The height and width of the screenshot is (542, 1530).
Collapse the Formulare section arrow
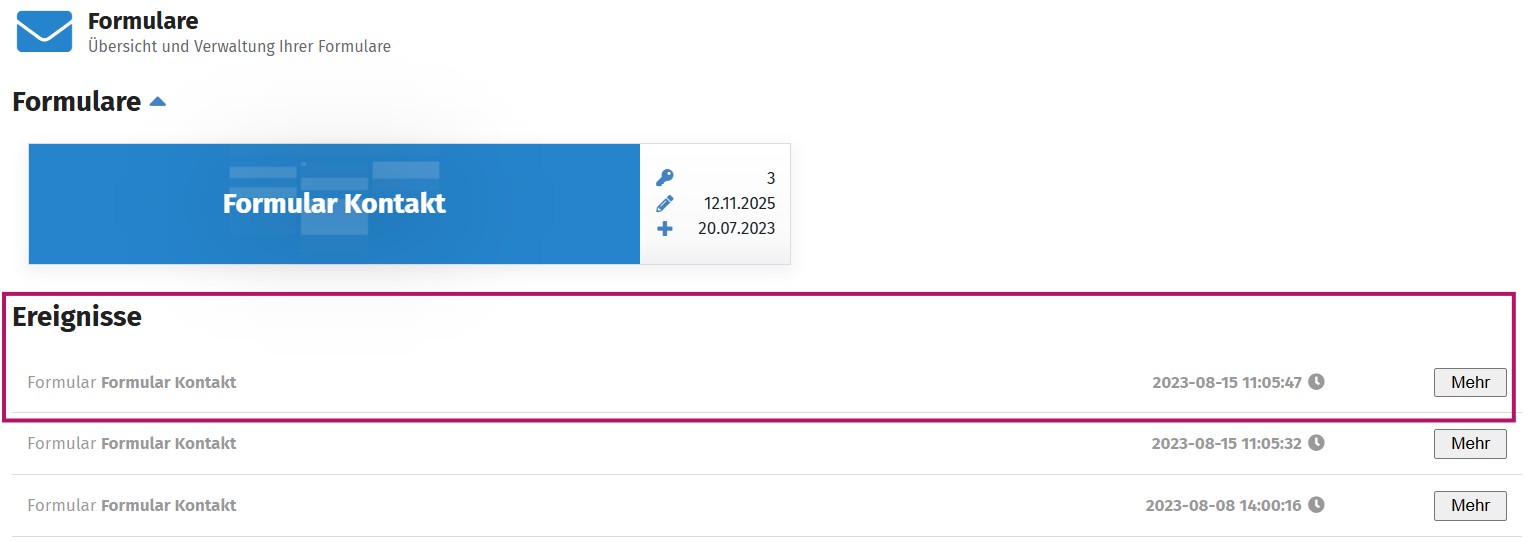[x=157, y=101]
